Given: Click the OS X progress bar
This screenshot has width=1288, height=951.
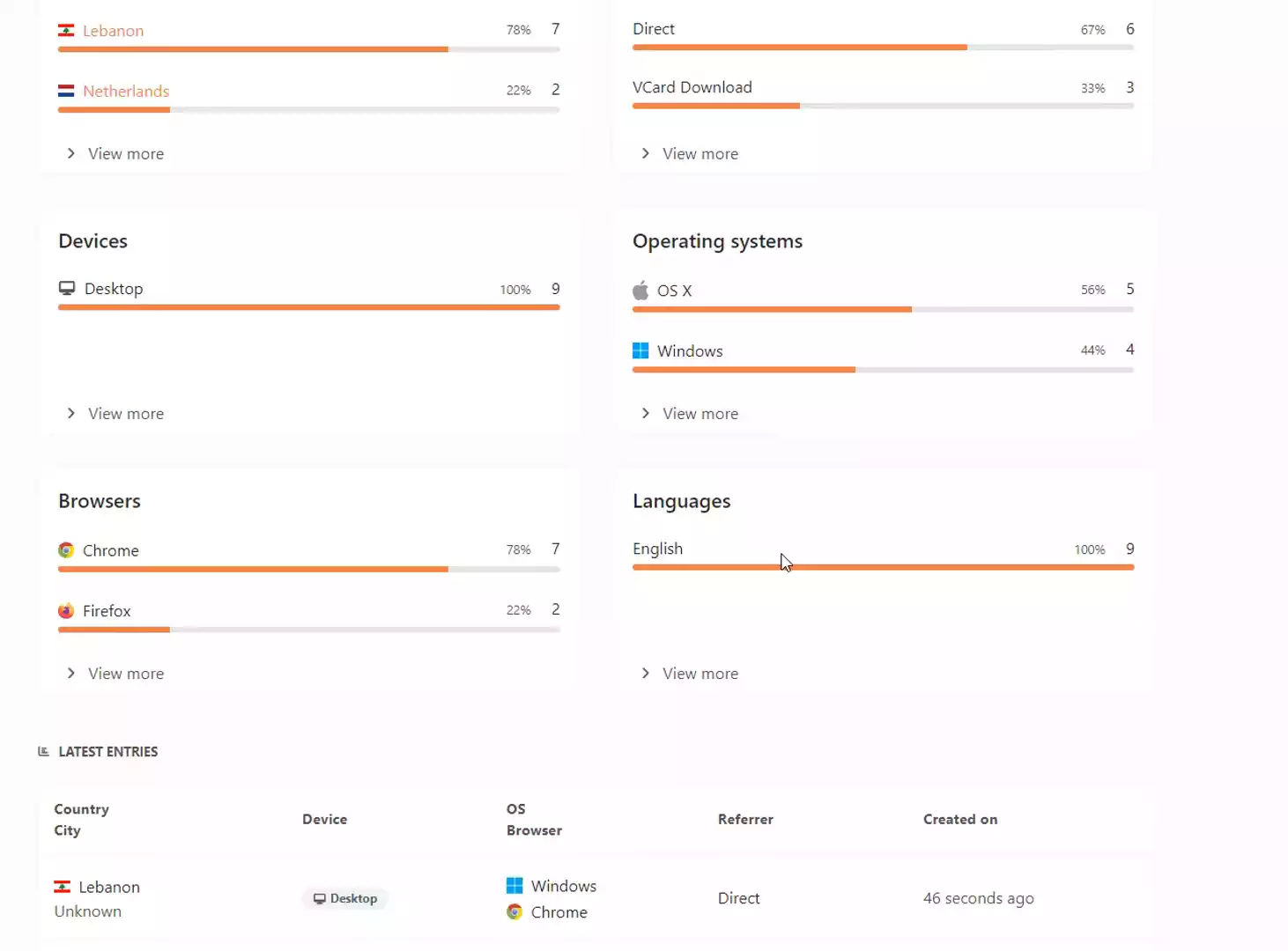Looking at the screenshot, I should [883, 309].
